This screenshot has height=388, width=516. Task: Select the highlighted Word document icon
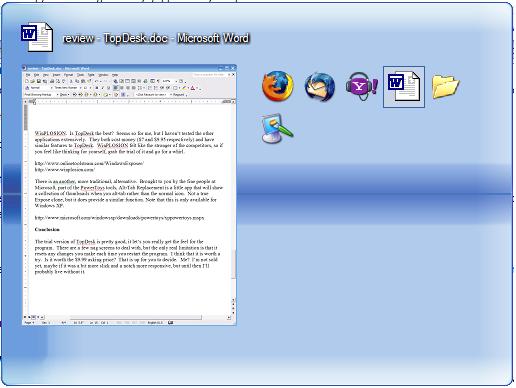[404, 87]
